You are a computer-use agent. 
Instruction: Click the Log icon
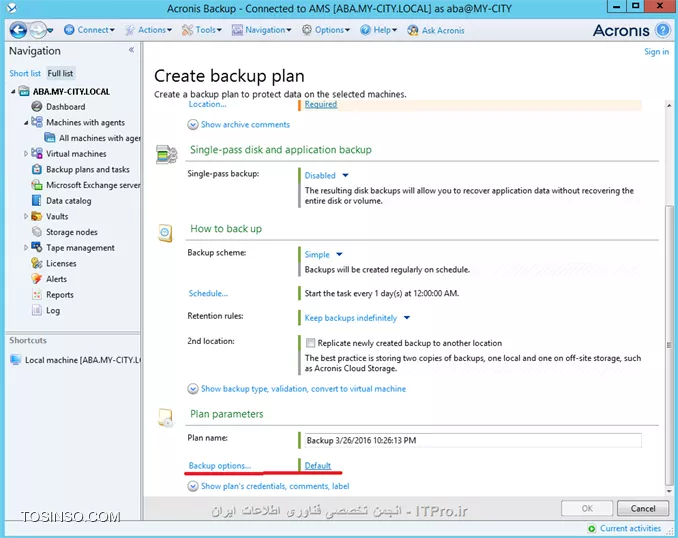pos(37,310)
